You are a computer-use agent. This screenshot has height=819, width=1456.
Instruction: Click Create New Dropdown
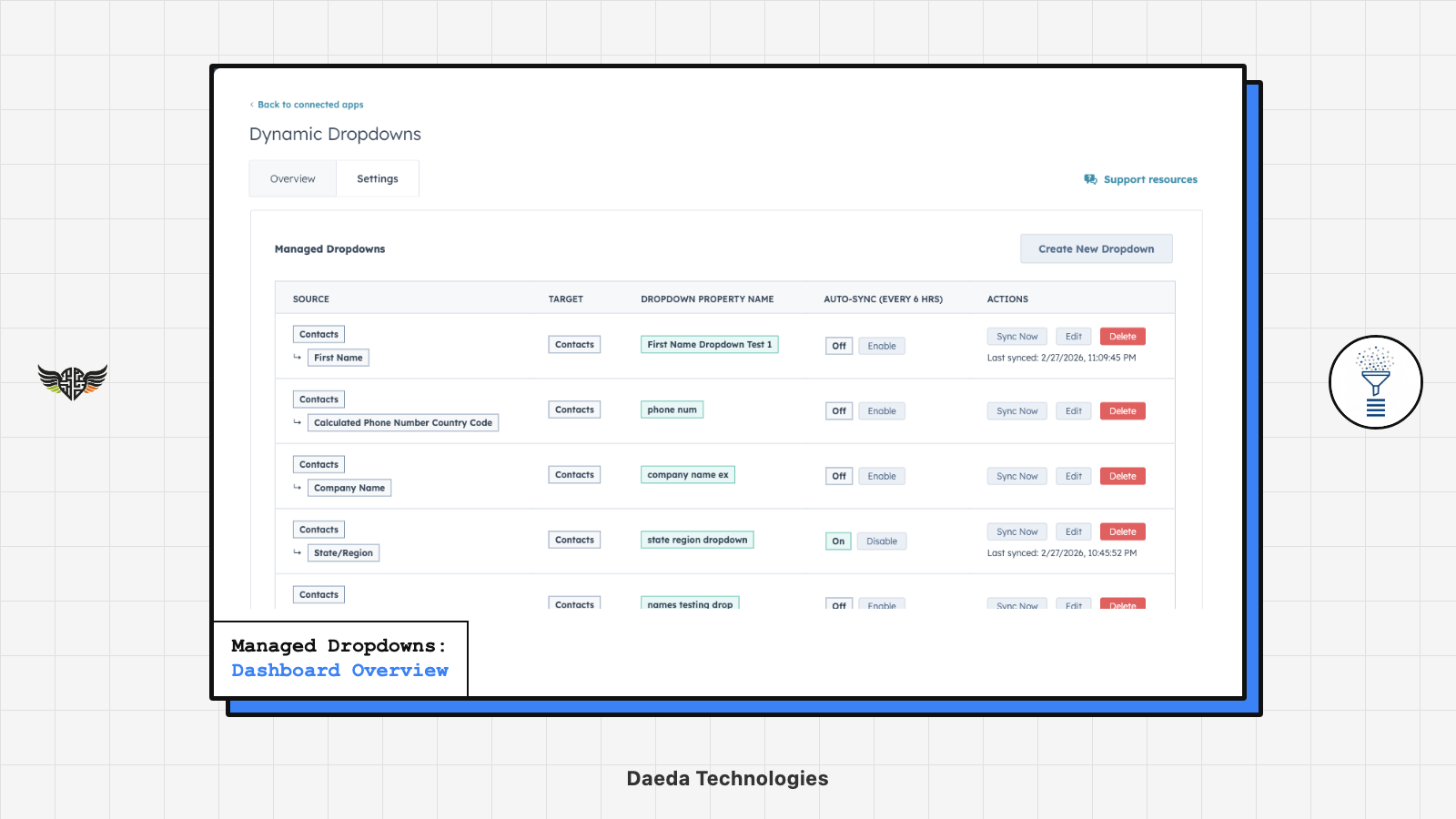(x=1096, y=248)
